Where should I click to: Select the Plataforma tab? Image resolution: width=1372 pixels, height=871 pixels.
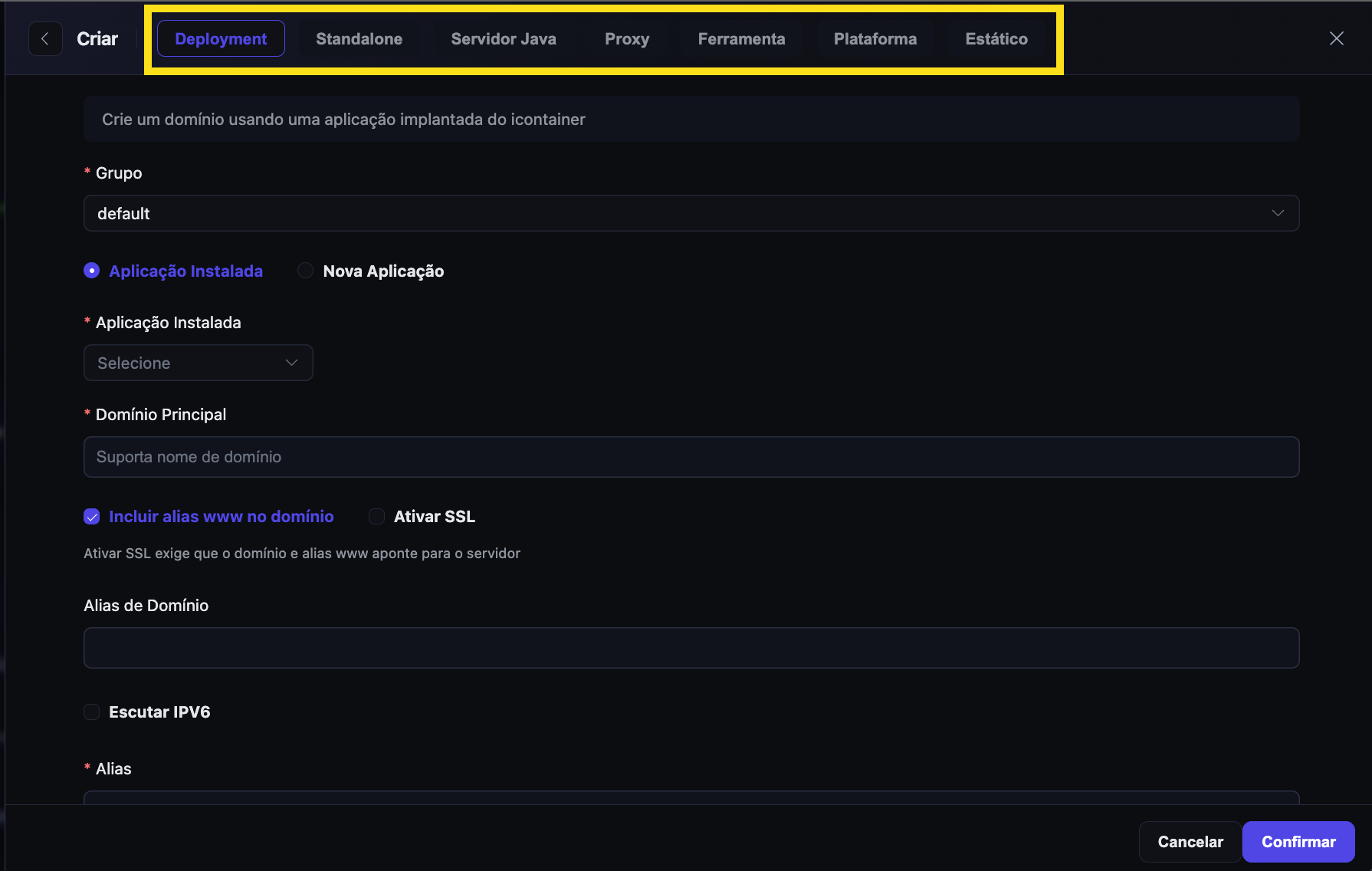click(x=875, y=39)
